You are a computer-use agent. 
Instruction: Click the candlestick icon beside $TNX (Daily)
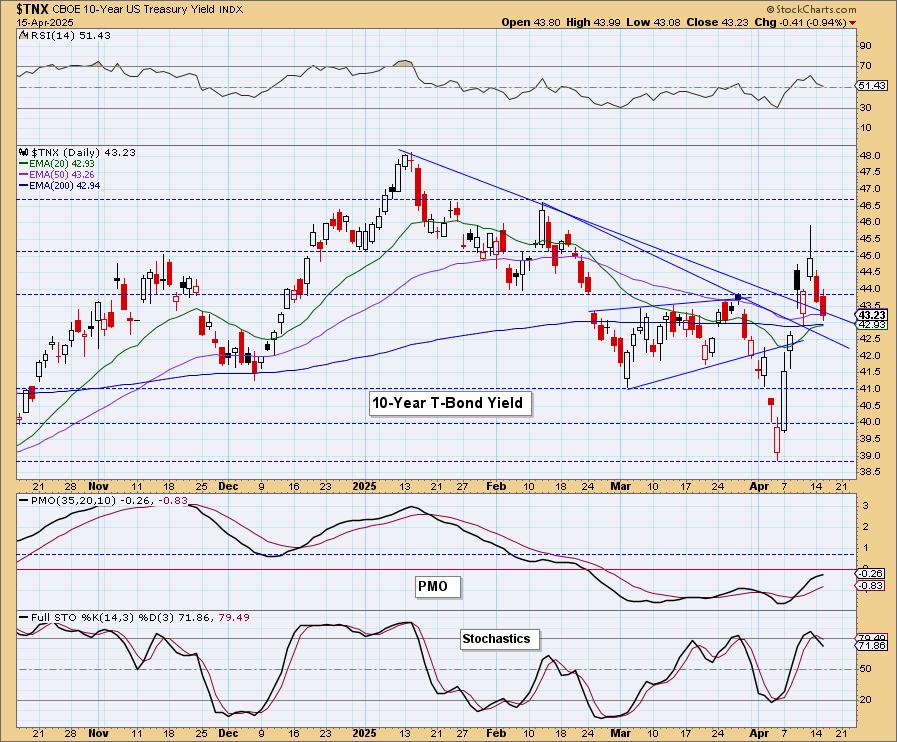(23, 153)
